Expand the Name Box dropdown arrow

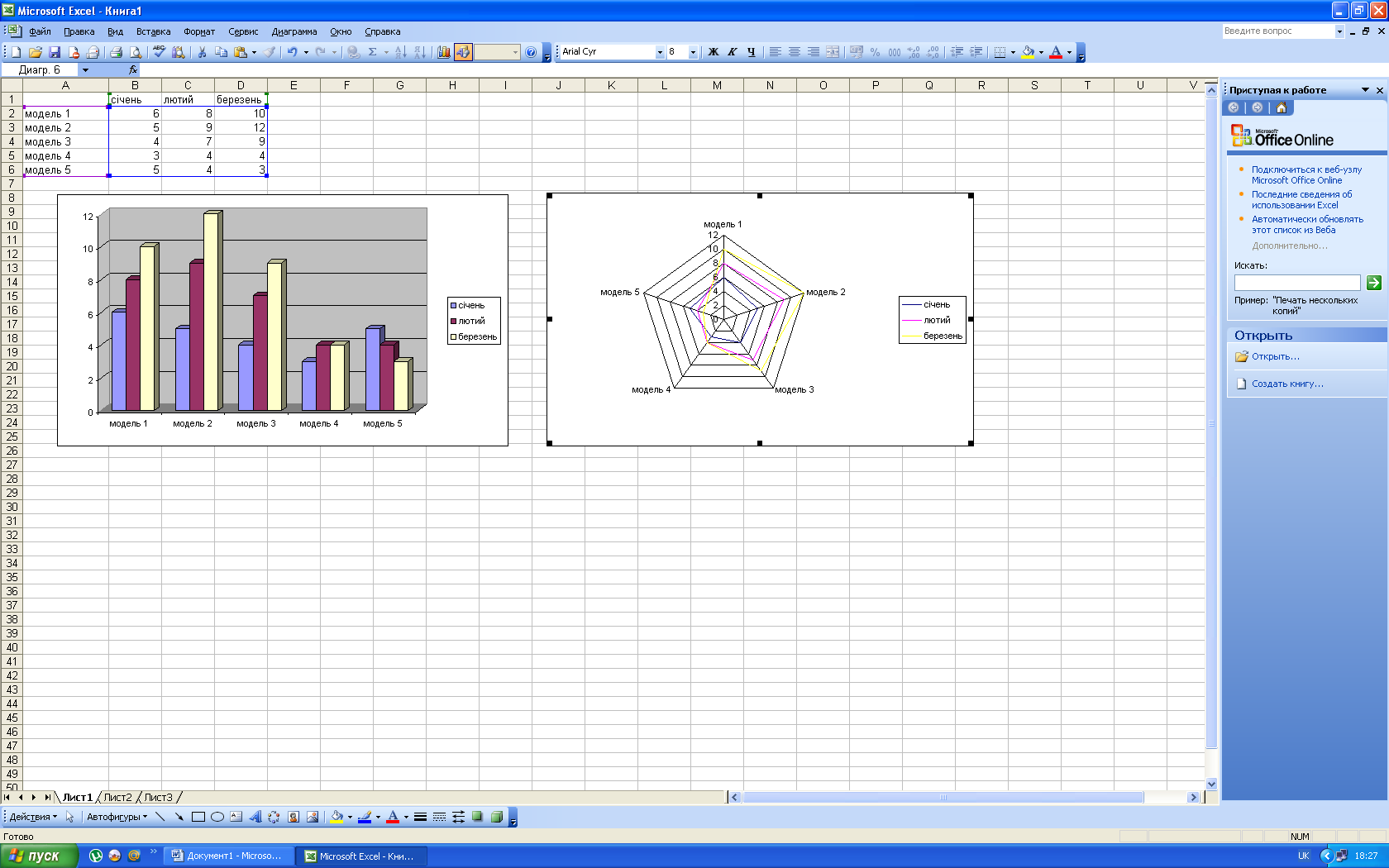85,70
